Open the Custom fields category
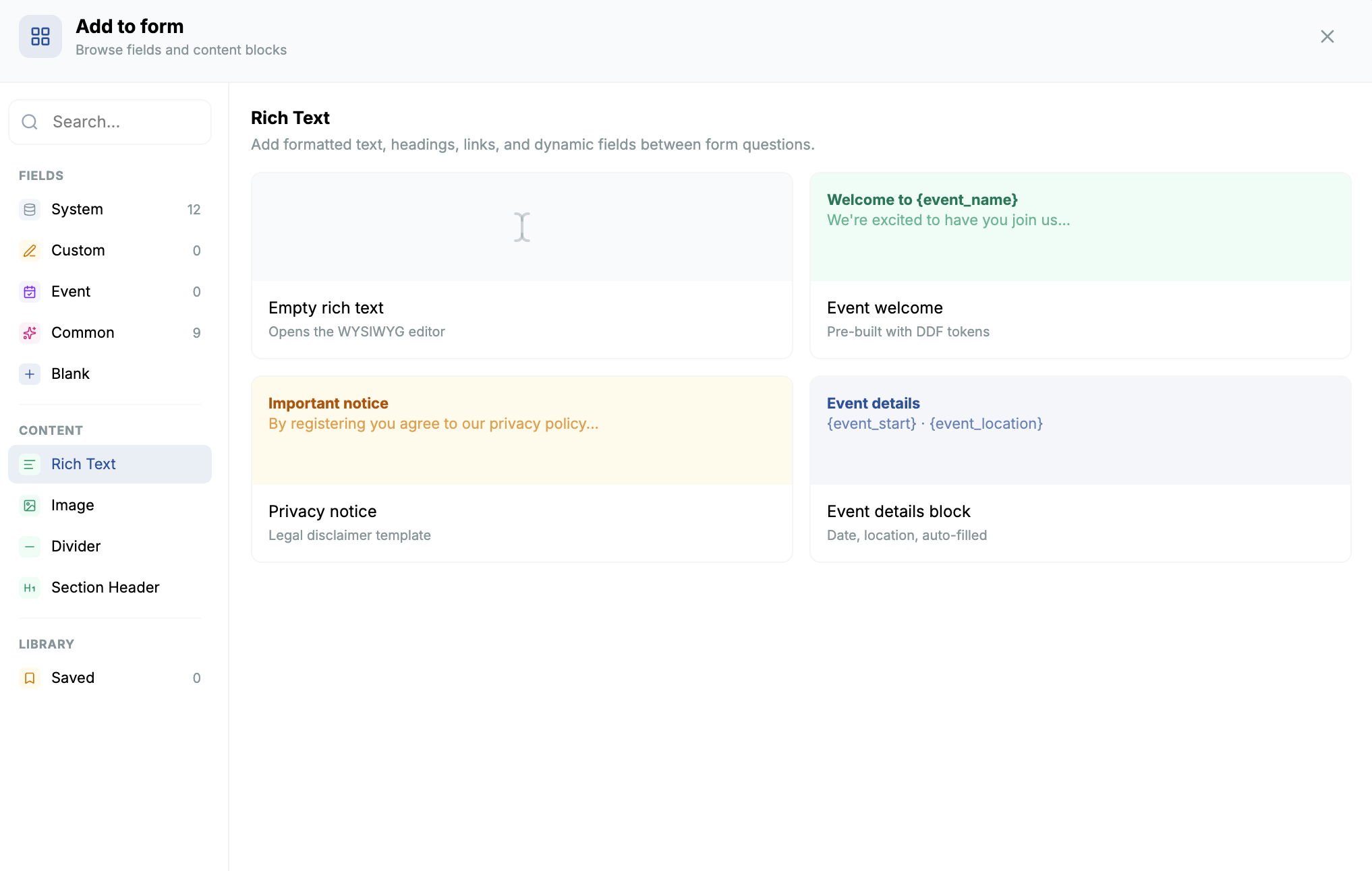The width and height of the screenshot is (1372, 871). (110, 251)
